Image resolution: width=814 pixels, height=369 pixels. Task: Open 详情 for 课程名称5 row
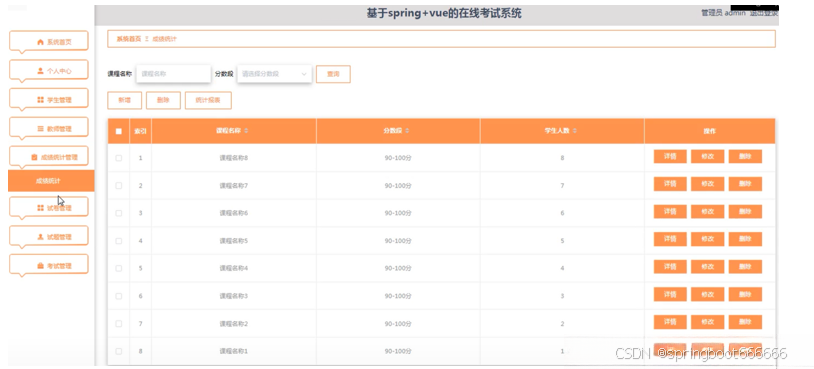[x=670, y=239]
